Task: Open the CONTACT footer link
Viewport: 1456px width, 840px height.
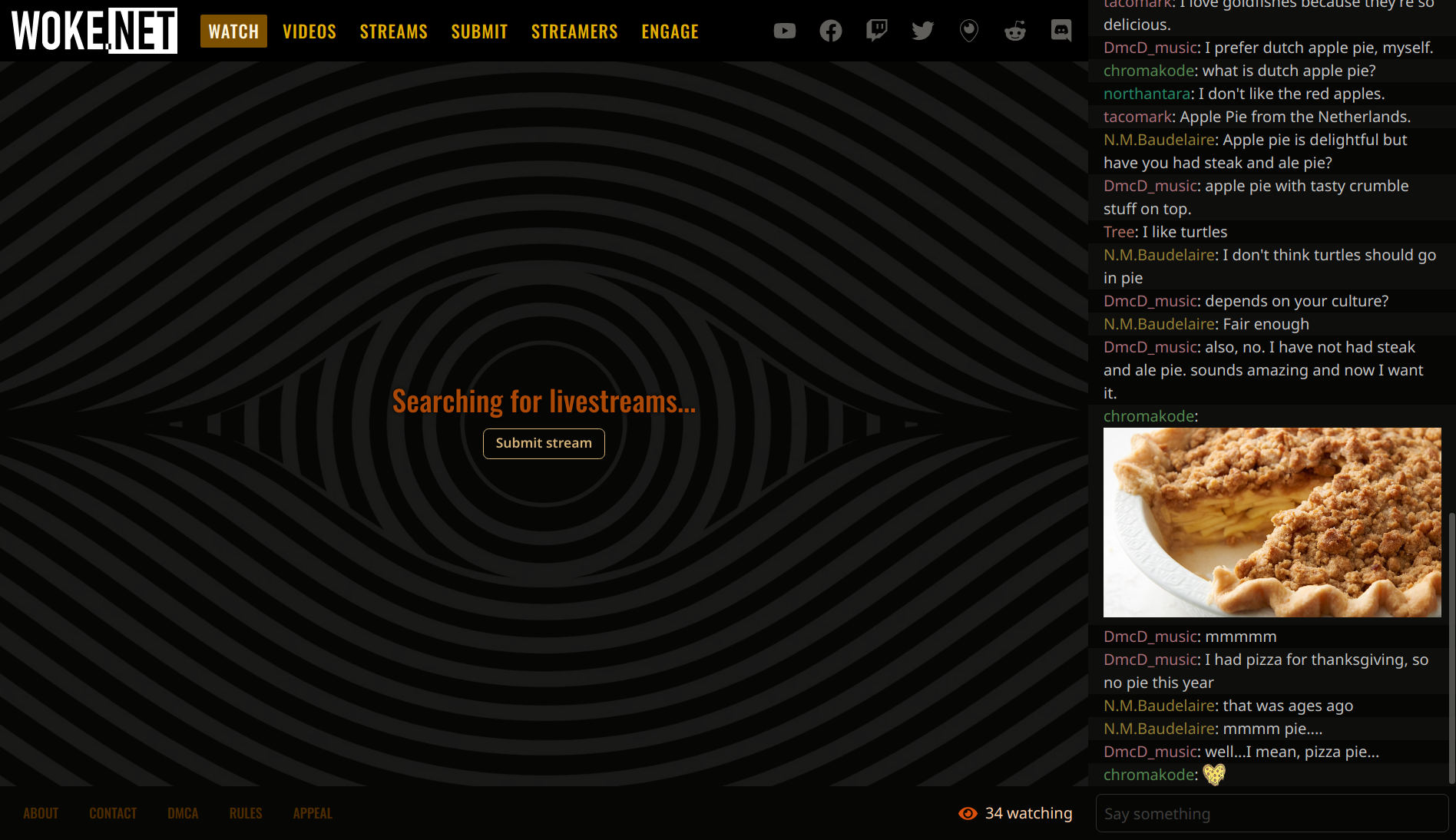Action: pos(113,813)
